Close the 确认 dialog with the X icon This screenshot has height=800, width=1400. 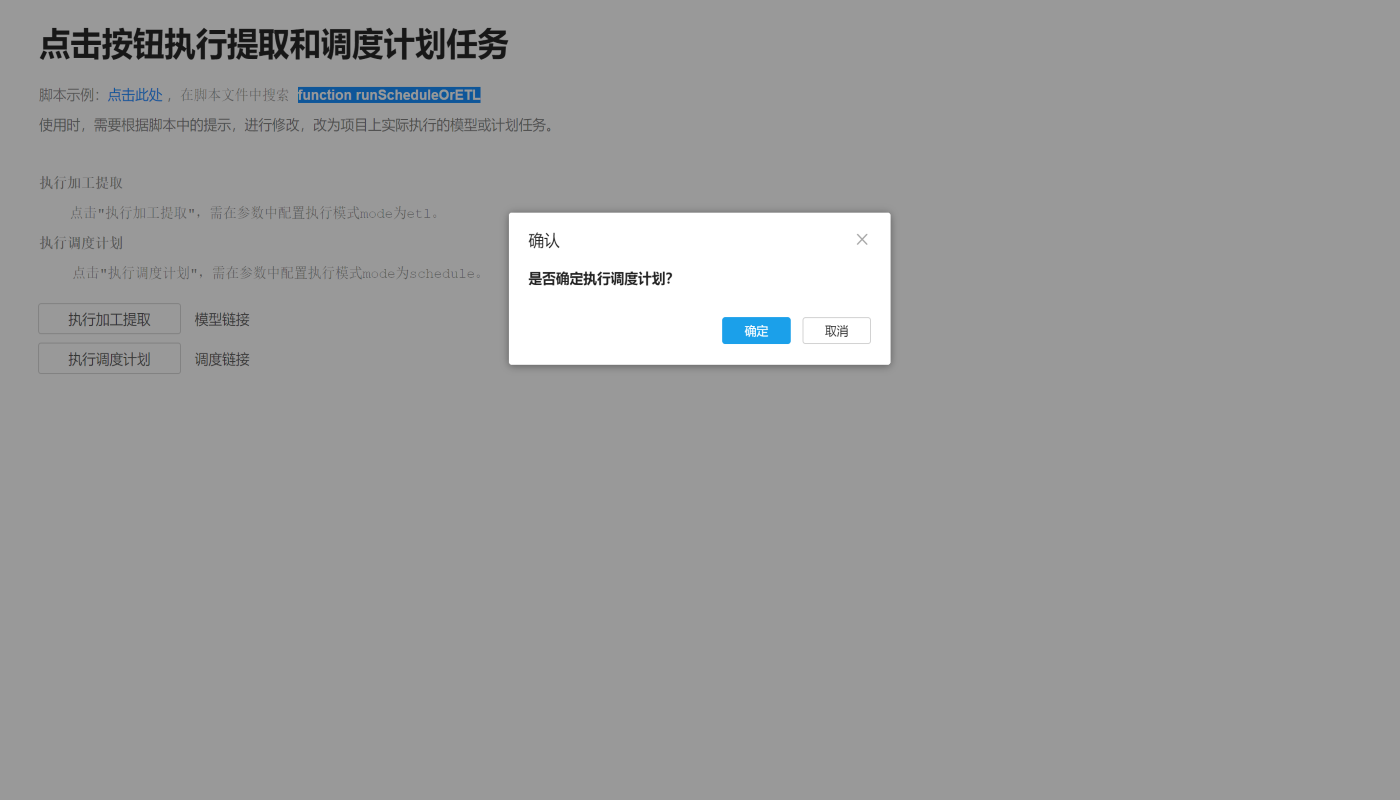click(862, 239)
